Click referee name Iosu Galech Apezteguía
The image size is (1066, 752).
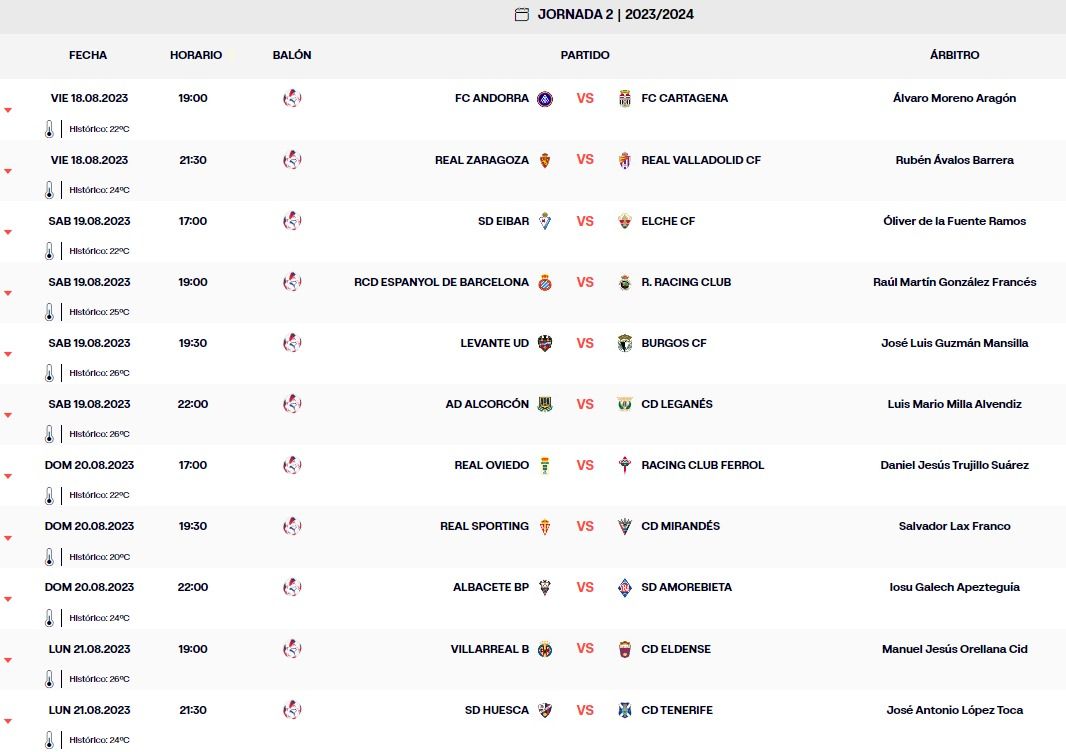954,587
